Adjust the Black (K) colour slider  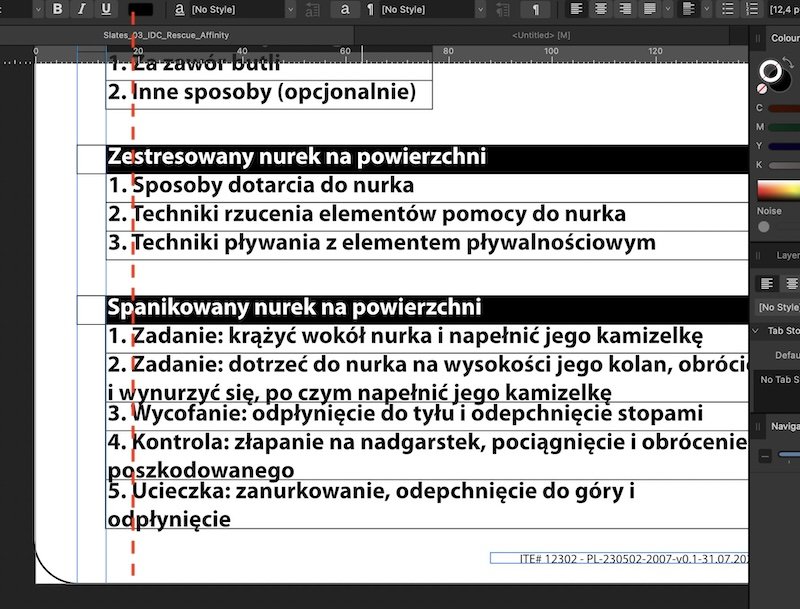[x=784, y=165]
